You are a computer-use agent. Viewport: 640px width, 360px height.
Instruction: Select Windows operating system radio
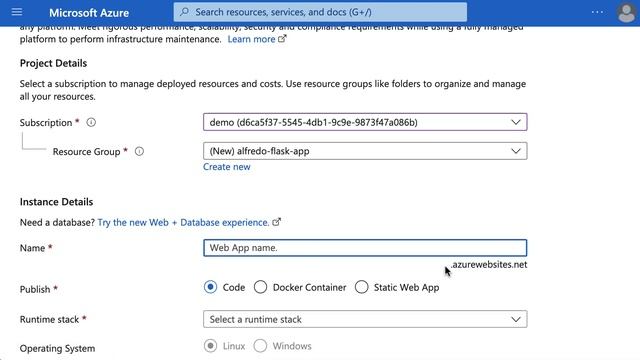(x=260, y=346)
